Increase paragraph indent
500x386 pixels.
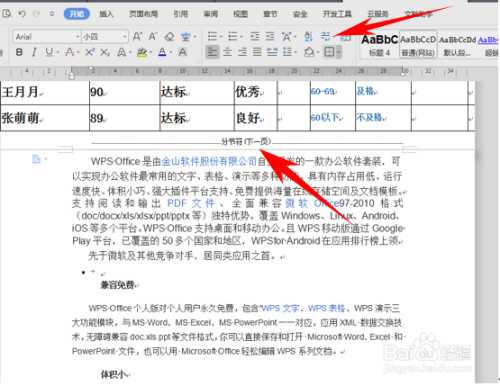[x=270, y=36]
